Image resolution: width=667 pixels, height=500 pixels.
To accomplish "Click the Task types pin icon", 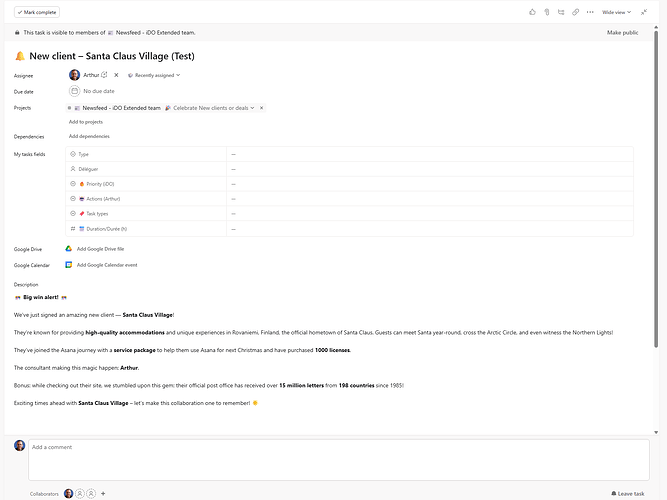I will pyautogui.click(x=82, y=214).
